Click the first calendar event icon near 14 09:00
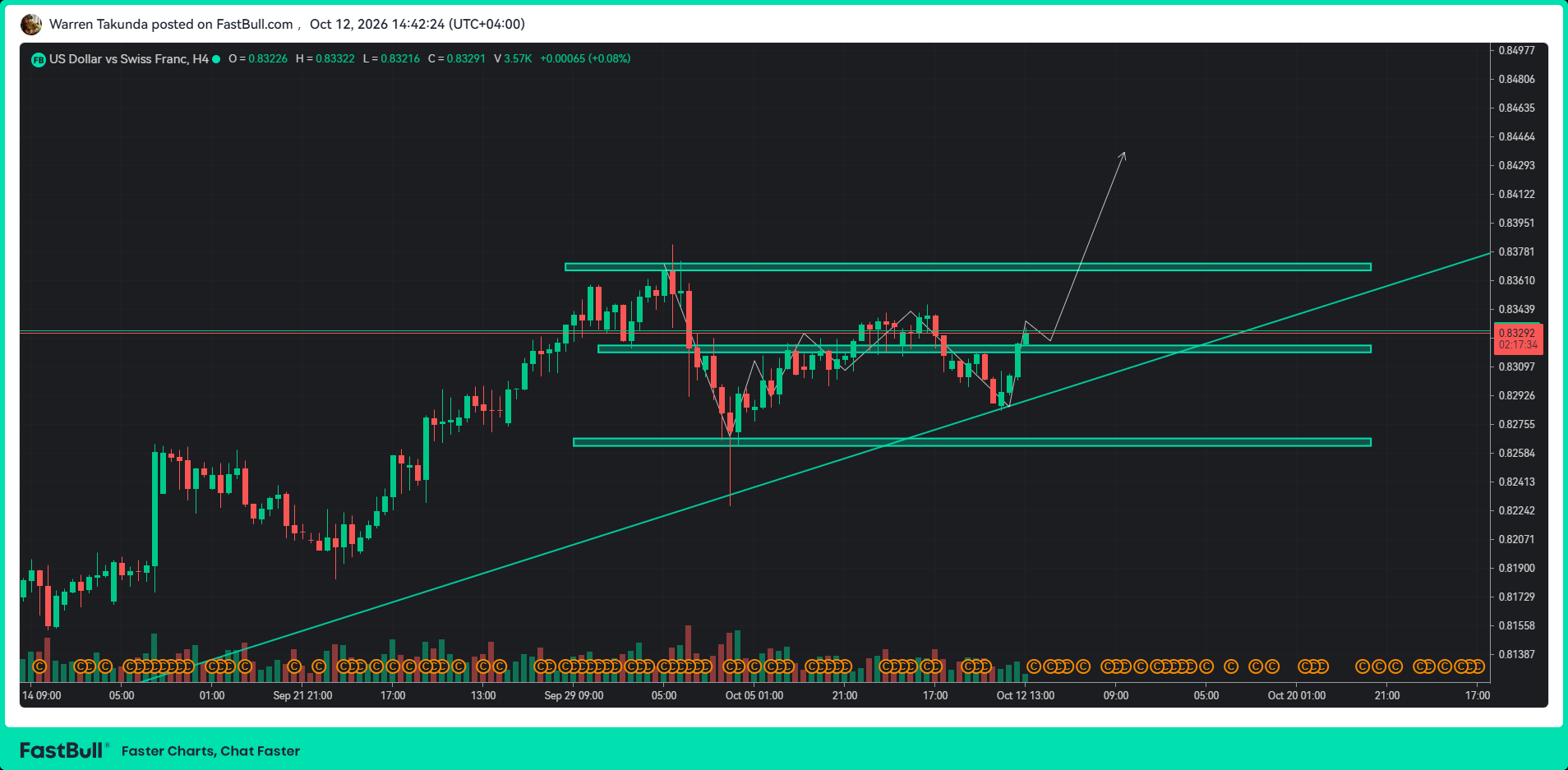The height and width of the screenshot is (770, 1568). click(39, 666)
